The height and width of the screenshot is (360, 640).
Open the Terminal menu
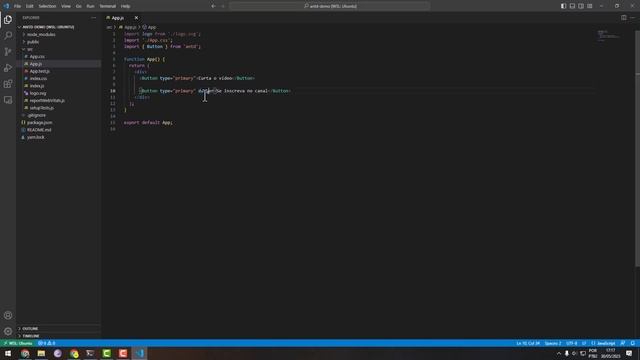108,6
